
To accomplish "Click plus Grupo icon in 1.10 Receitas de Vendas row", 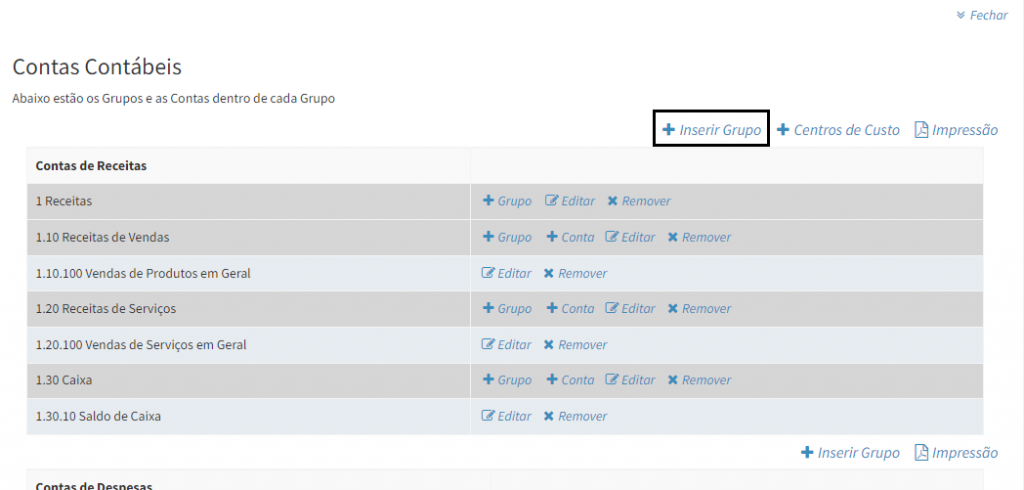I will point(488,237).
